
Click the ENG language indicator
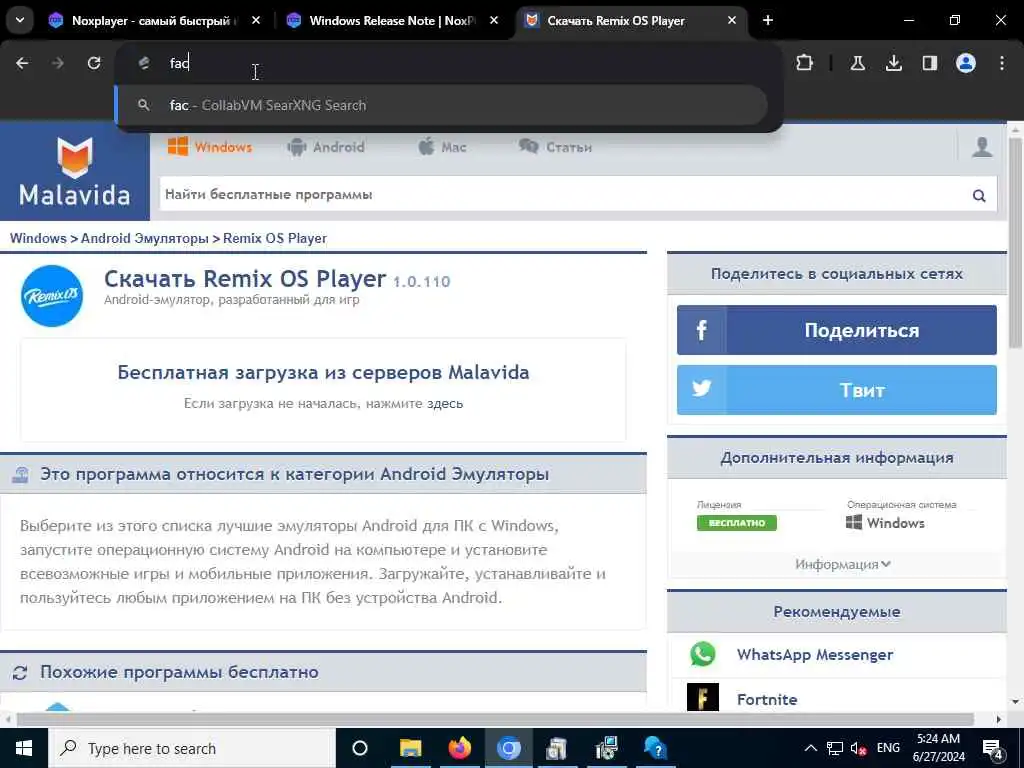point(888,748)
